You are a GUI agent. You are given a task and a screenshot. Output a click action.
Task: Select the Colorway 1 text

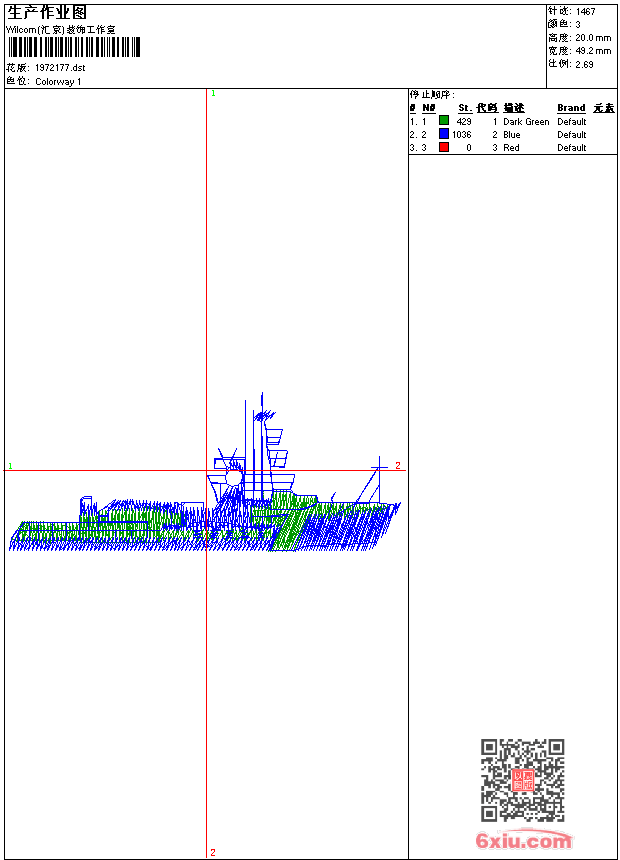coord(58,82)
